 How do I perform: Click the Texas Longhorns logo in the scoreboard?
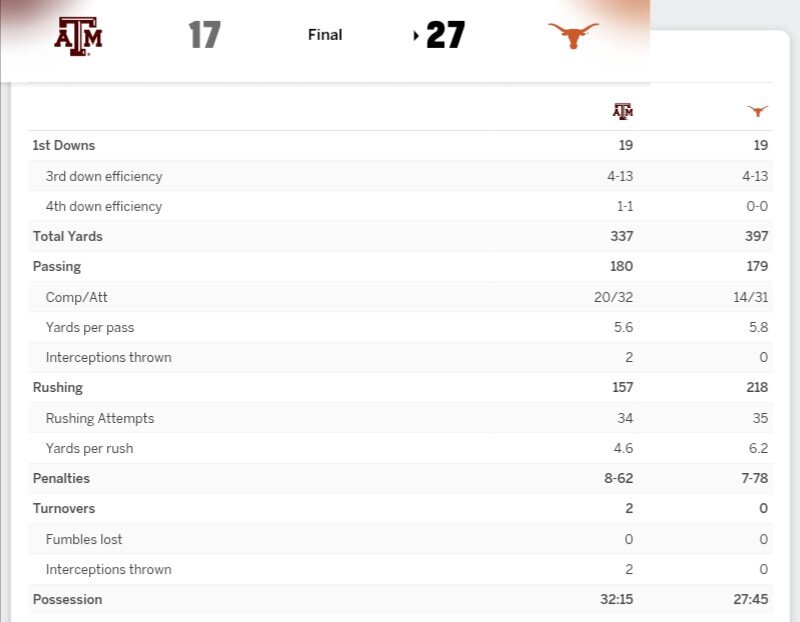pos(573,36)
